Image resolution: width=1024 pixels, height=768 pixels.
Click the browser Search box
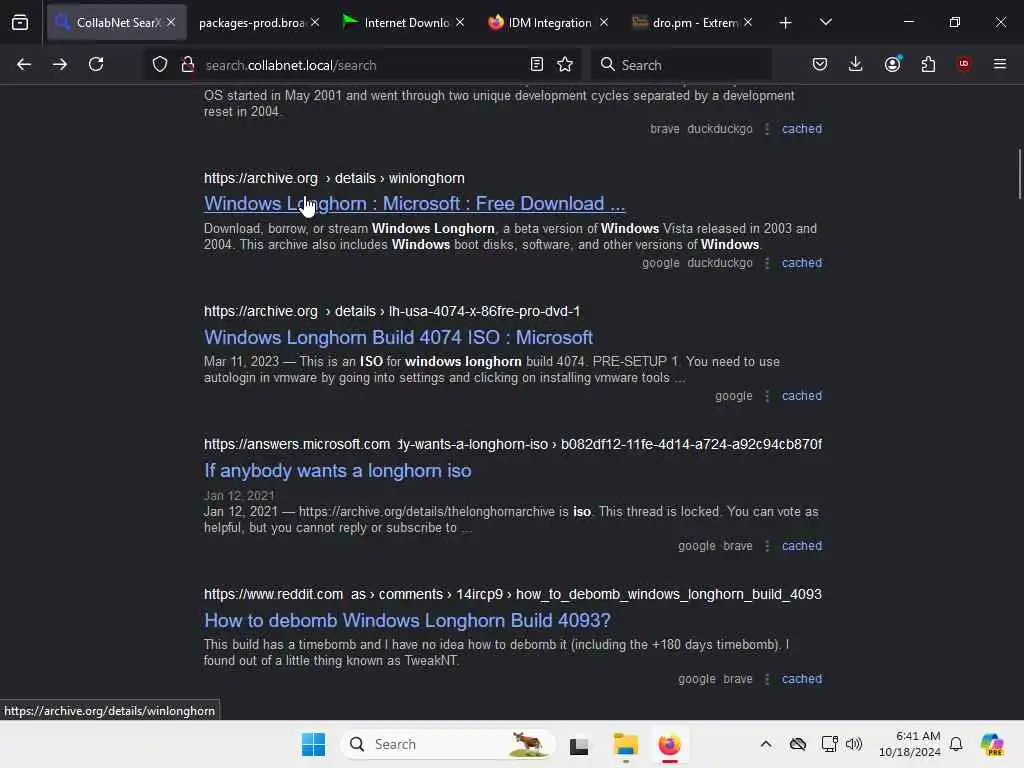click(x=681, y=65)
